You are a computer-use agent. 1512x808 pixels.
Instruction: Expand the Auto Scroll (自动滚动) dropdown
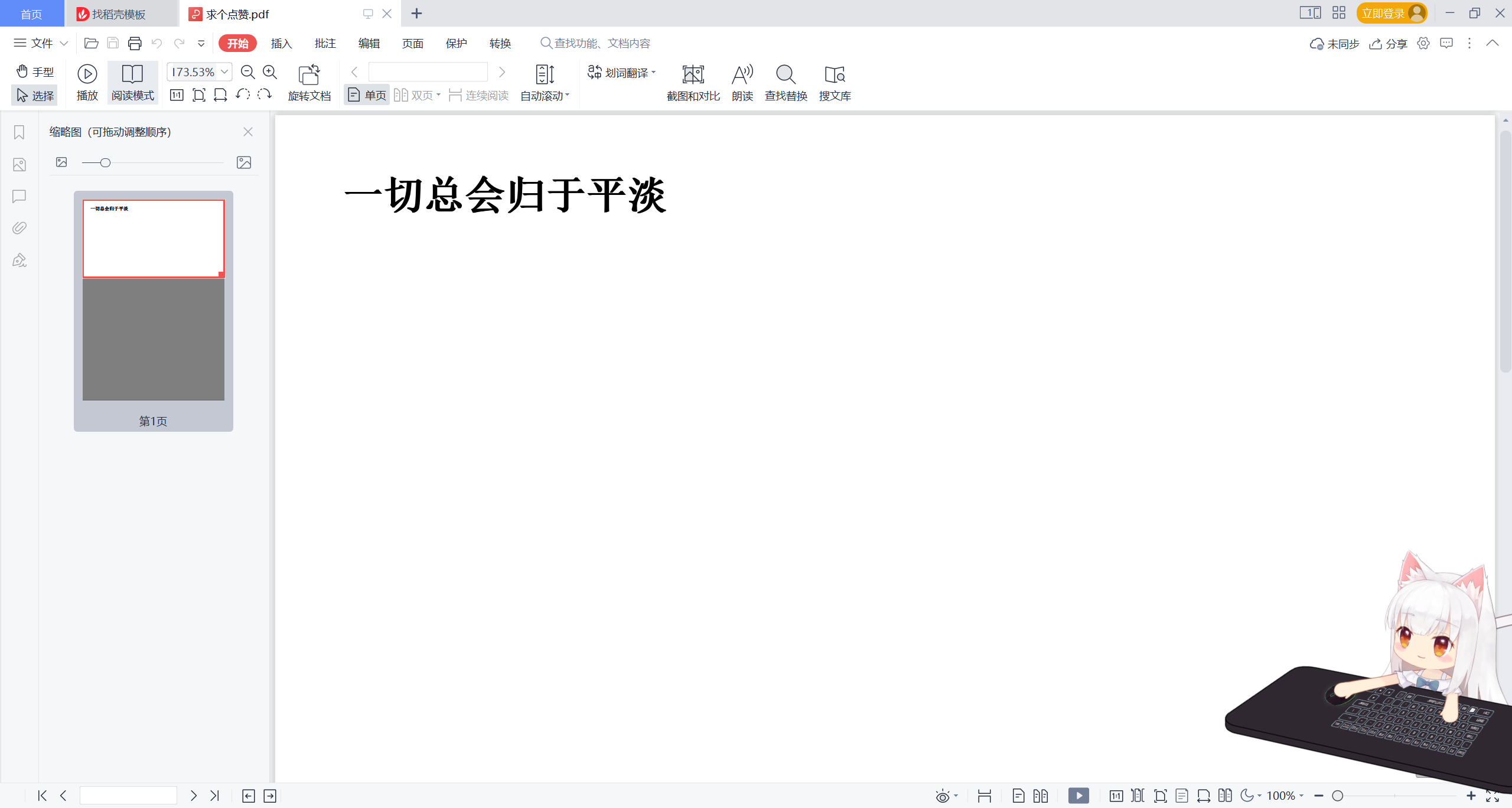tap(567, 95)
